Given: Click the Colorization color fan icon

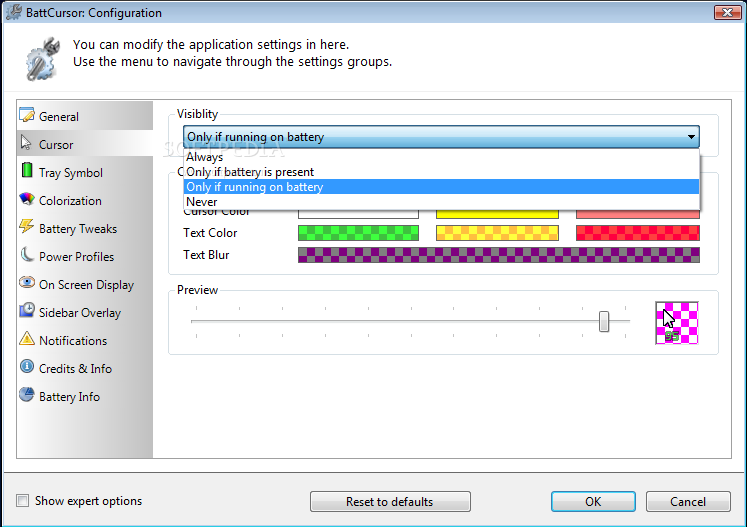Looking at the screenshot, I should [x=27, y=198].
